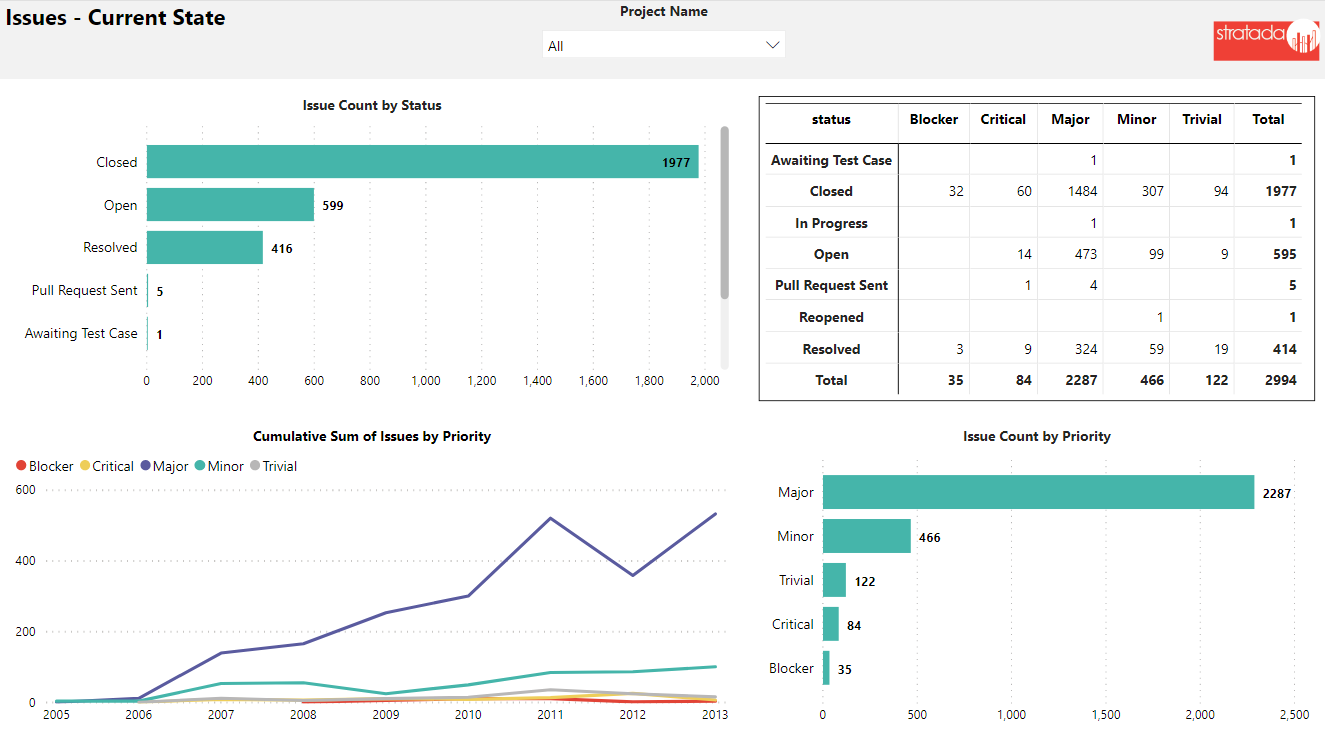Select the Resolved bar showing 416
This screenshot has height=741, width=1325.
[204, 248]
